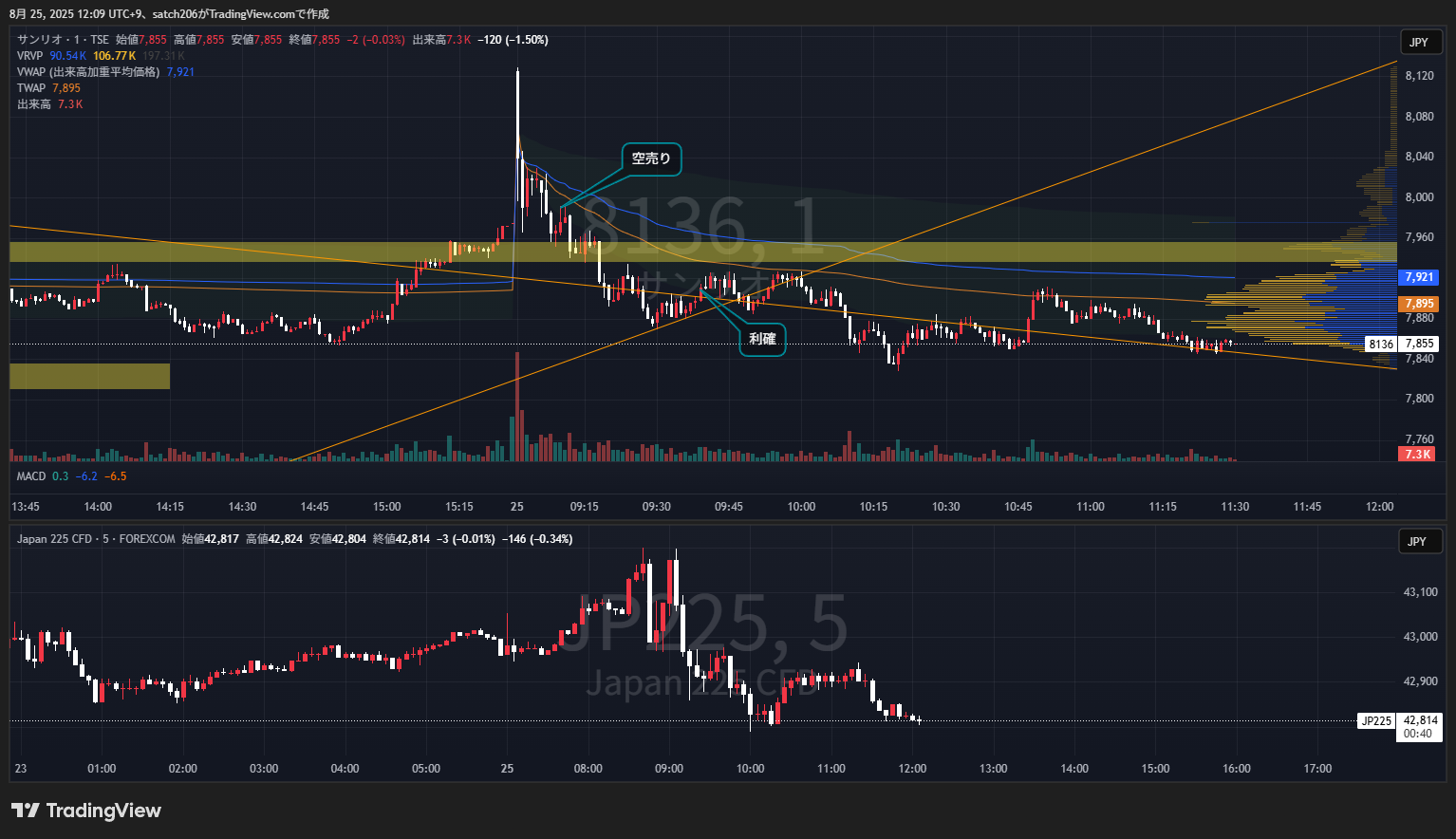Click the −120 (−1.50%) change value
This screenshot has height=839, width=1456.
coord(513,40)
